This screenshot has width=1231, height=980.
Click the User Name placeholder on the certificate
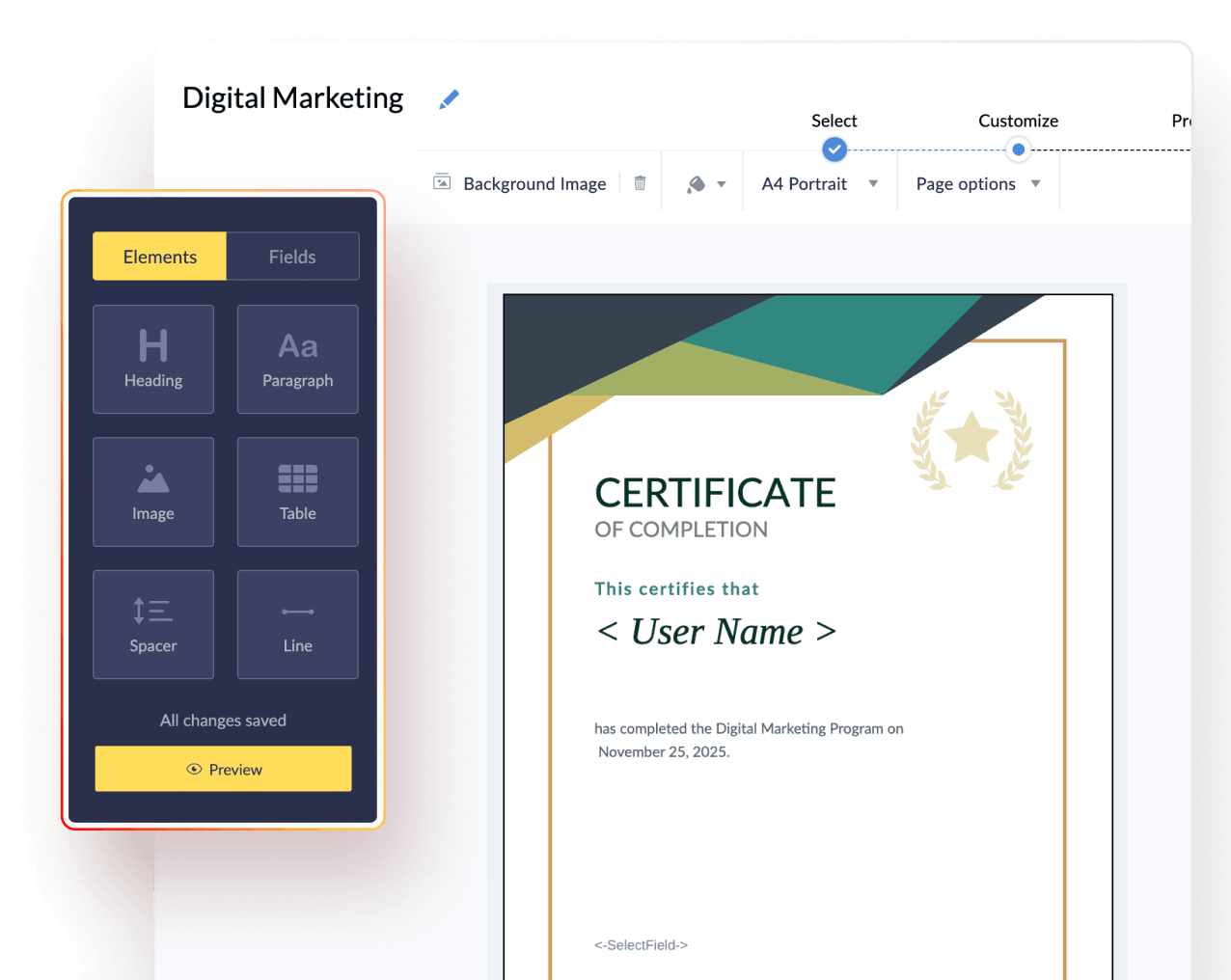point(716,632)
